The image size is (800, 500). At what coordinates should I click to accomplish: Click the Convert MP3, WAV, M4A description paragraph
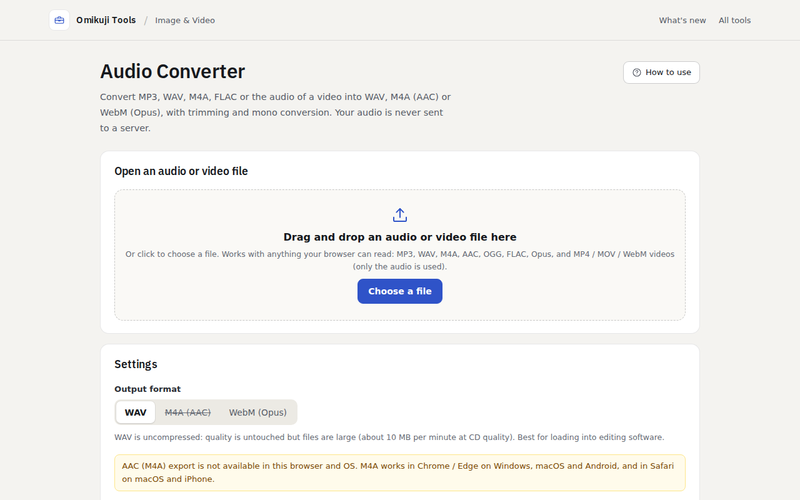[276, 112]
